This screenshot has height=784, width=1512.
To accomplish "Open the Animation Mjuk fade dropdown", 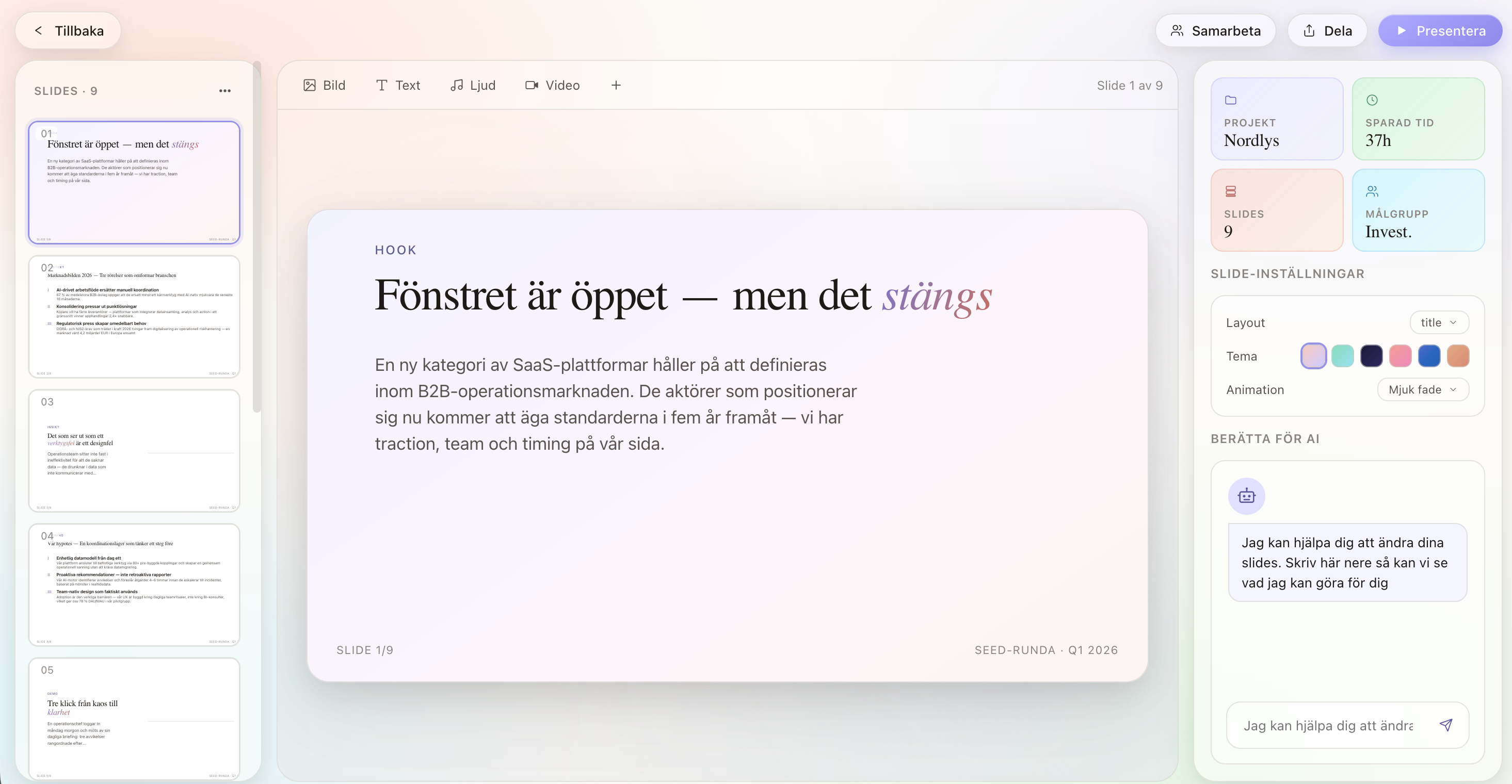I will pyautogui.click(x=1423, y=389).
